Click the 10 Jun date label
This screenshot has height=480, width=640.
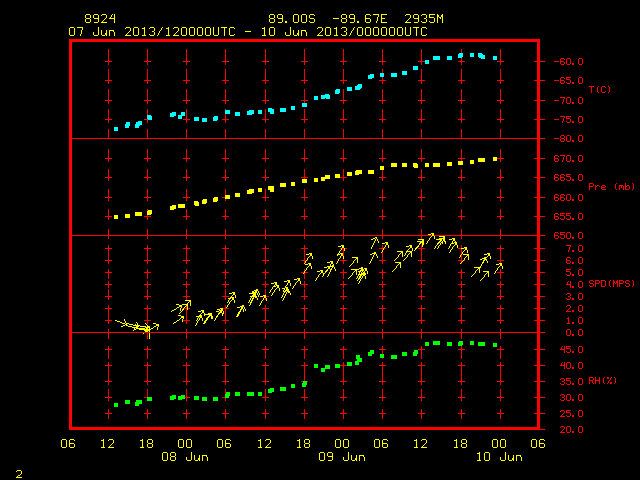[499, 457]
